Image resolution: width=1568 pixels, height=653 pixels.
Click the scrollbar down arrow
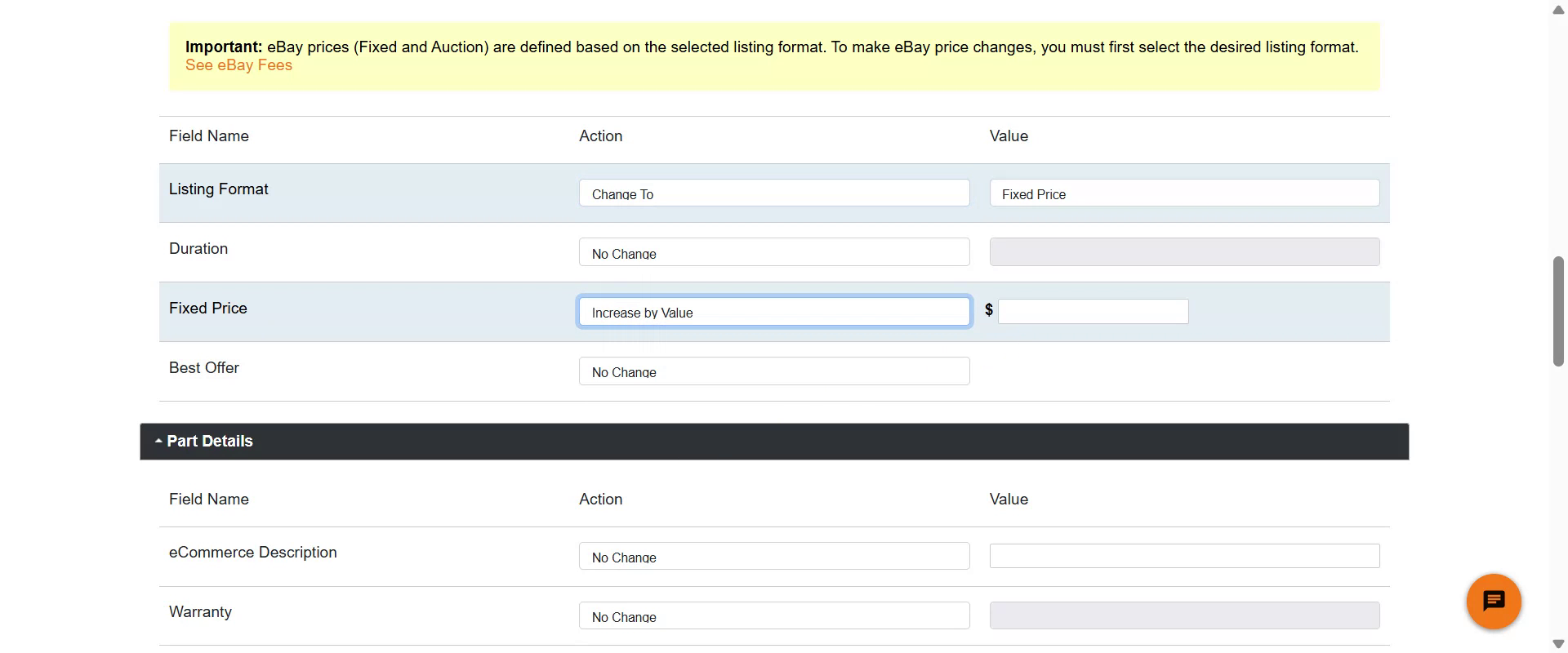1558,643
